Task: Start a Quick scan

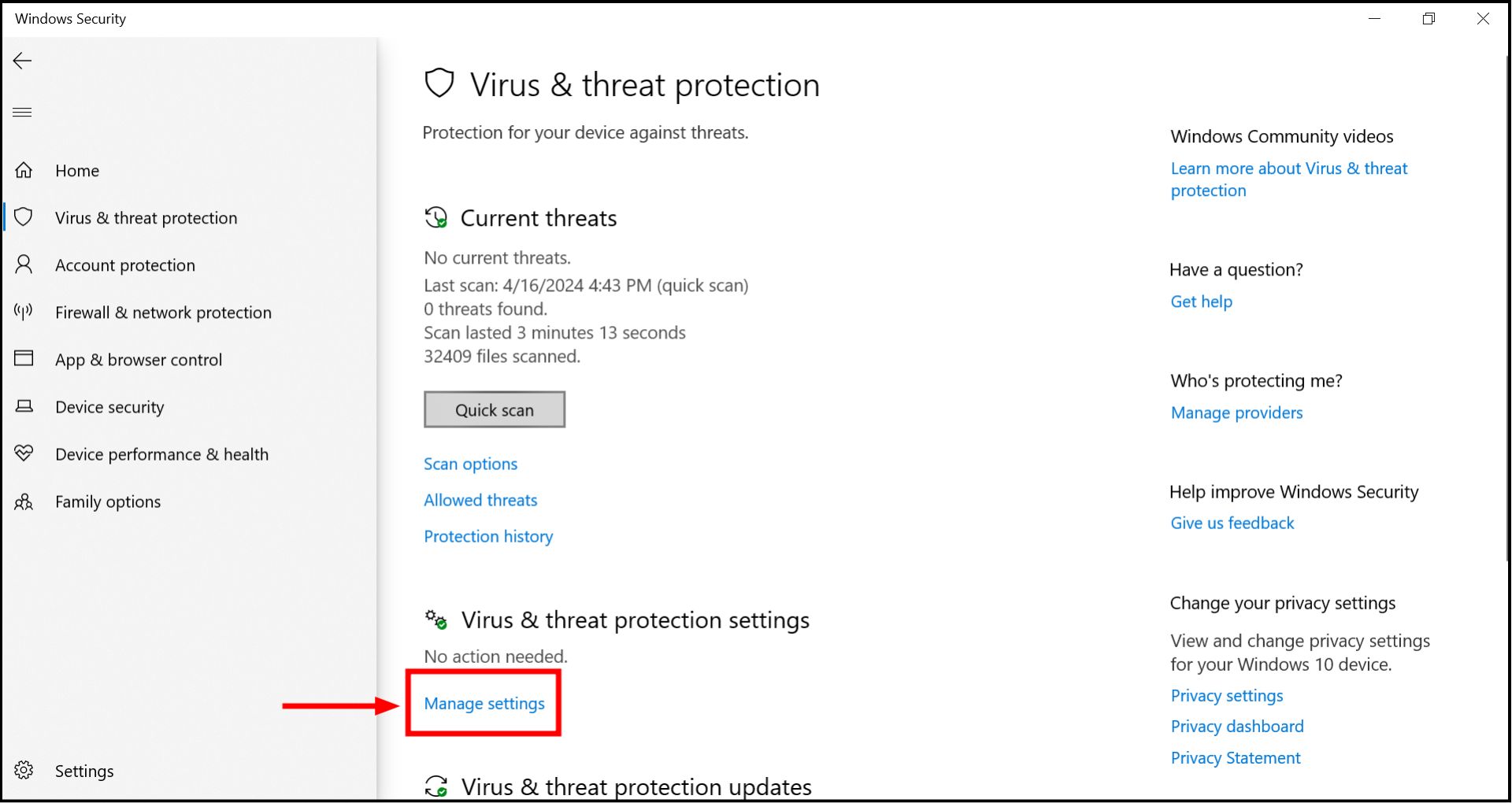Action: pyautogui.click(x=494, y=409)
